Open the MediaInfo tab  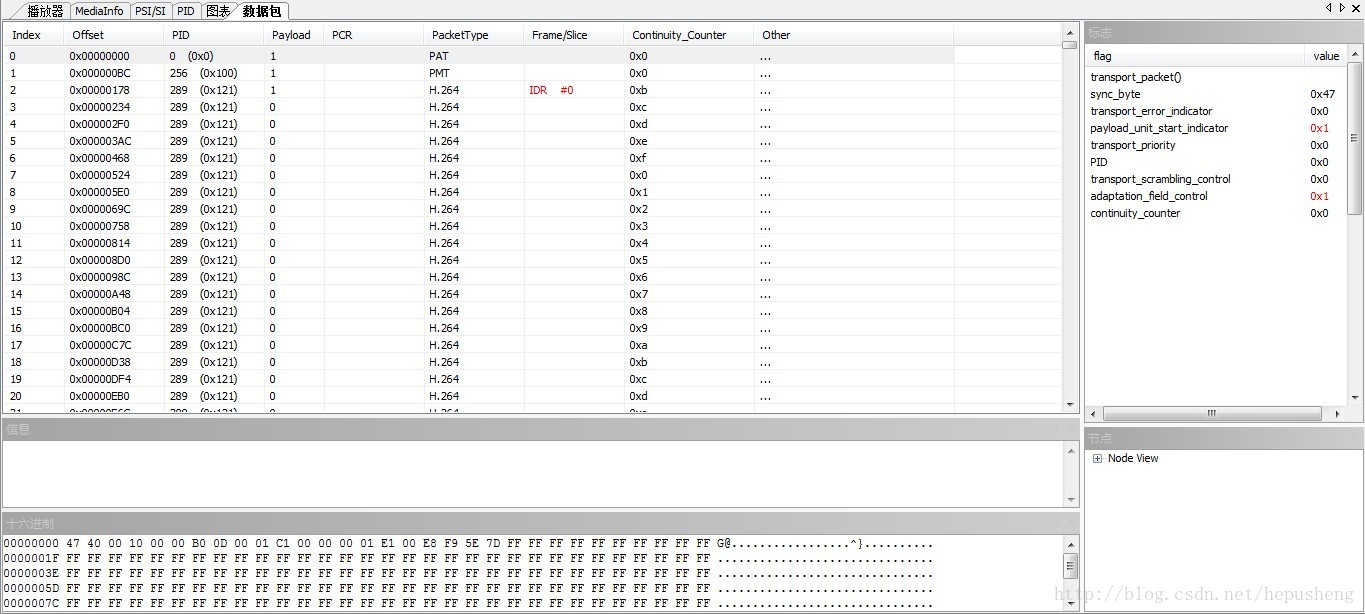(x=100, y=11)
